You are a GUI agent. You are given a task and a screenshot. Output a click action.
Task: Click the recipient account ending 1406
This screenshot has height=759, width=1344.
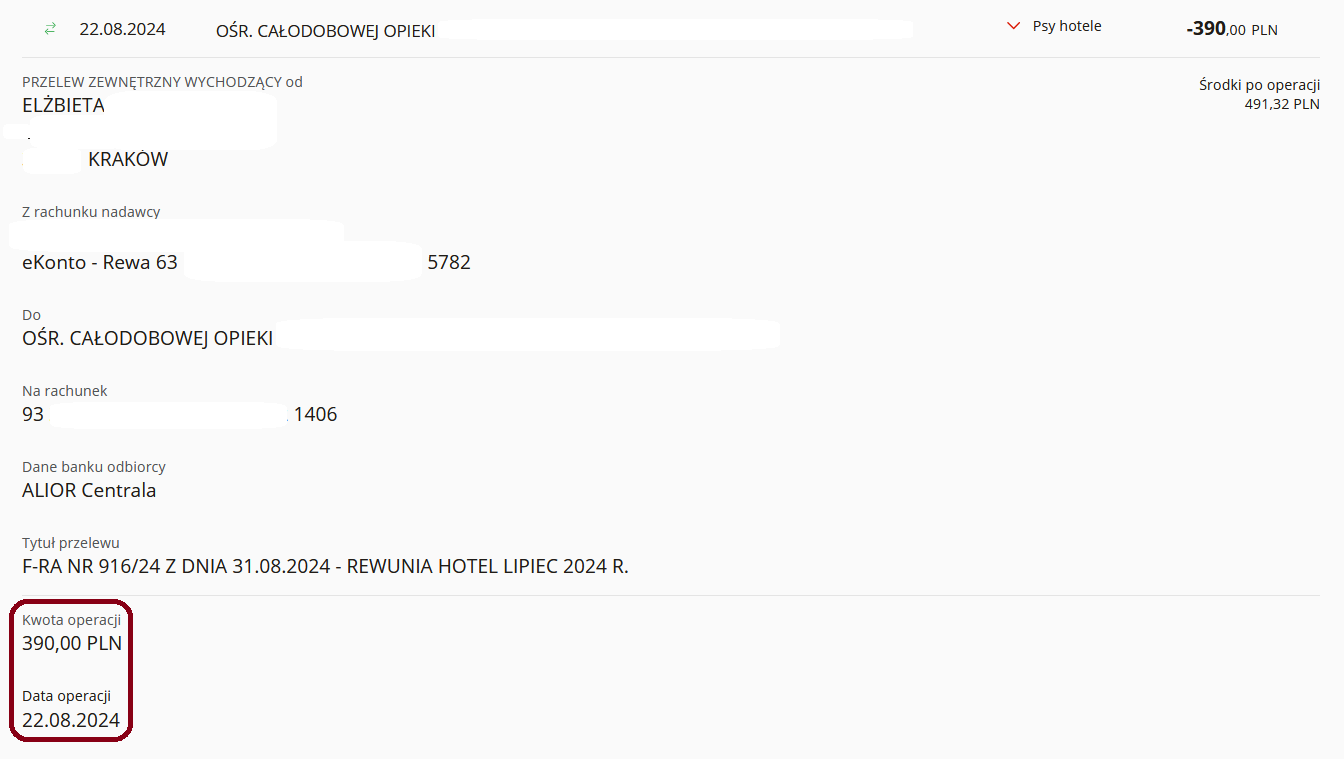(x=315, y=414)
